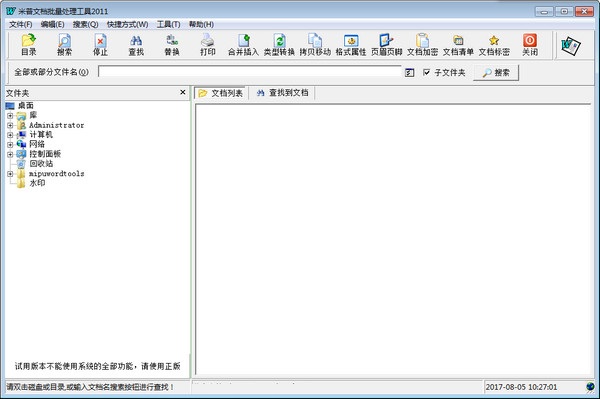Close the 文件夹 folder panel
This screenshot has width=600, height=399.
pyautogui.click(x=183, y=92)
